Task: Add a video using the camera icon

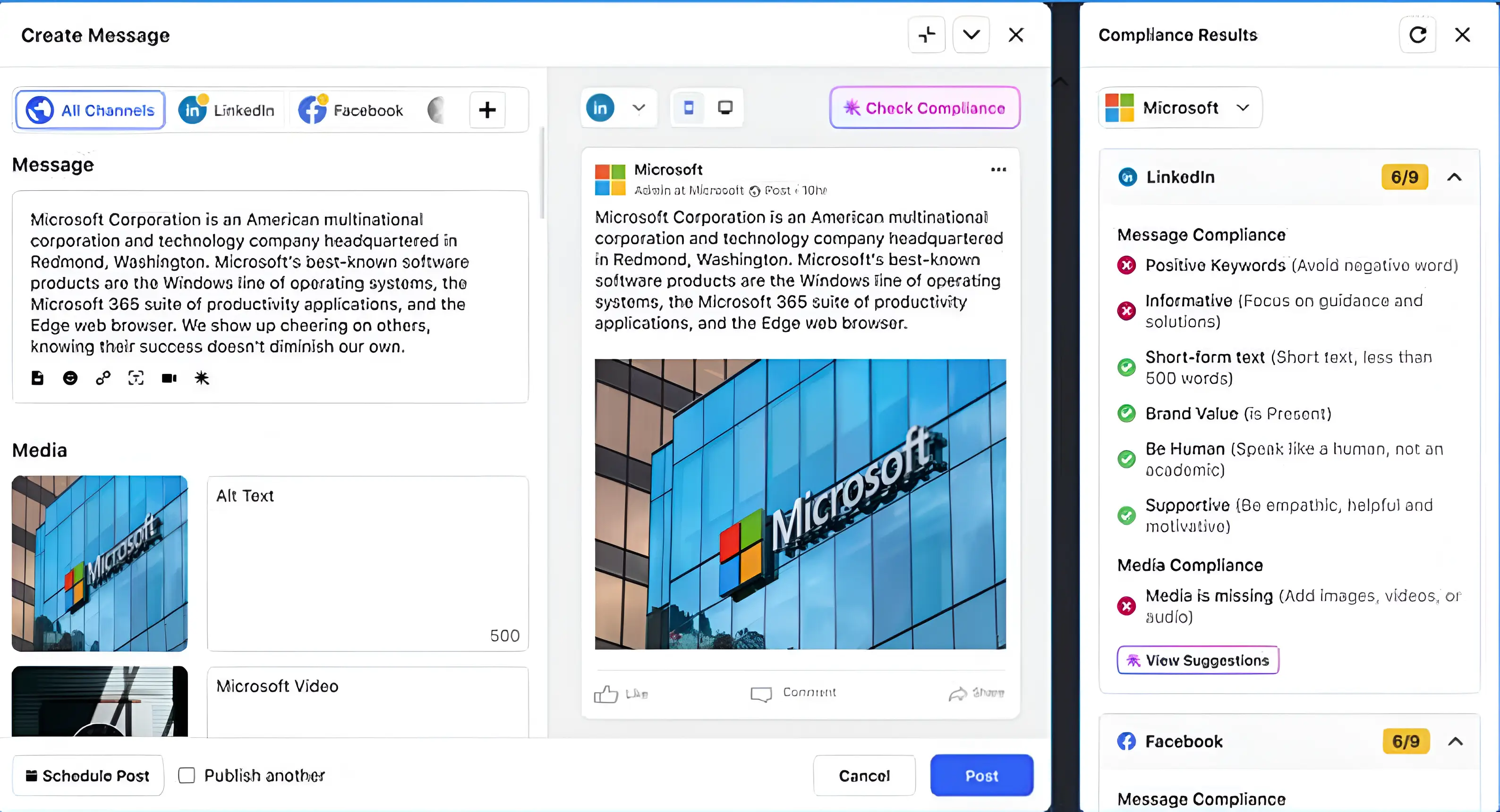Action: (169, 378)
